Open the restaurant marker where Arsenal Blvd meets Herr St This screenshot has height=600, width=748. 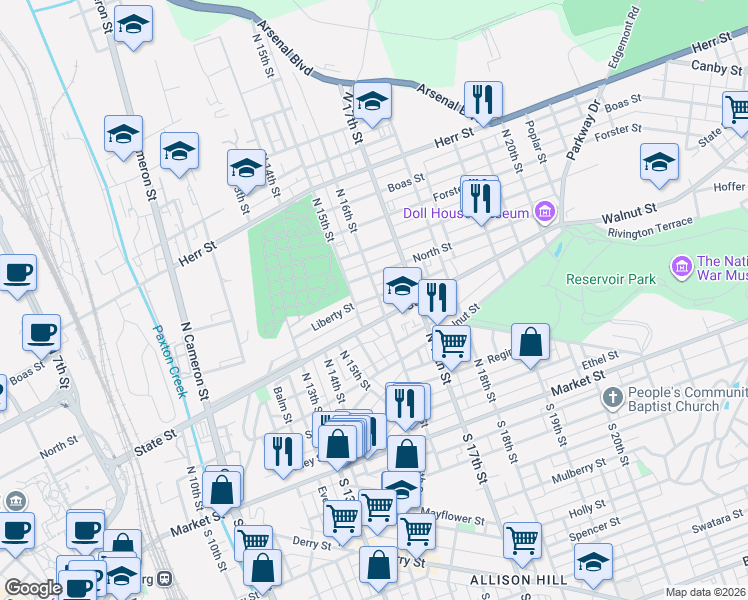point(483,101)
